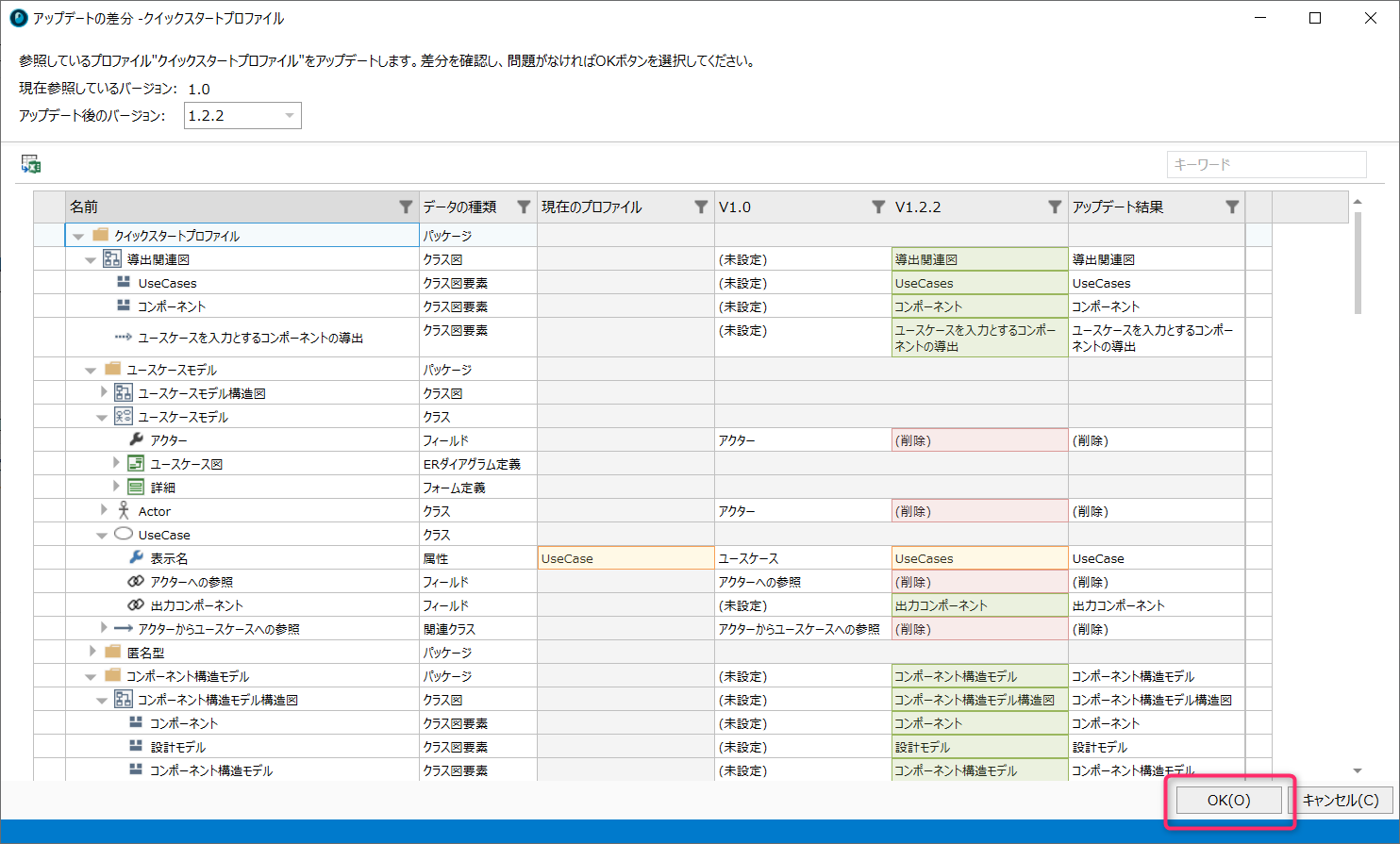1400x844 pixels.
Task: Expand the Actor class node
Action: click(x=104, y=510)
